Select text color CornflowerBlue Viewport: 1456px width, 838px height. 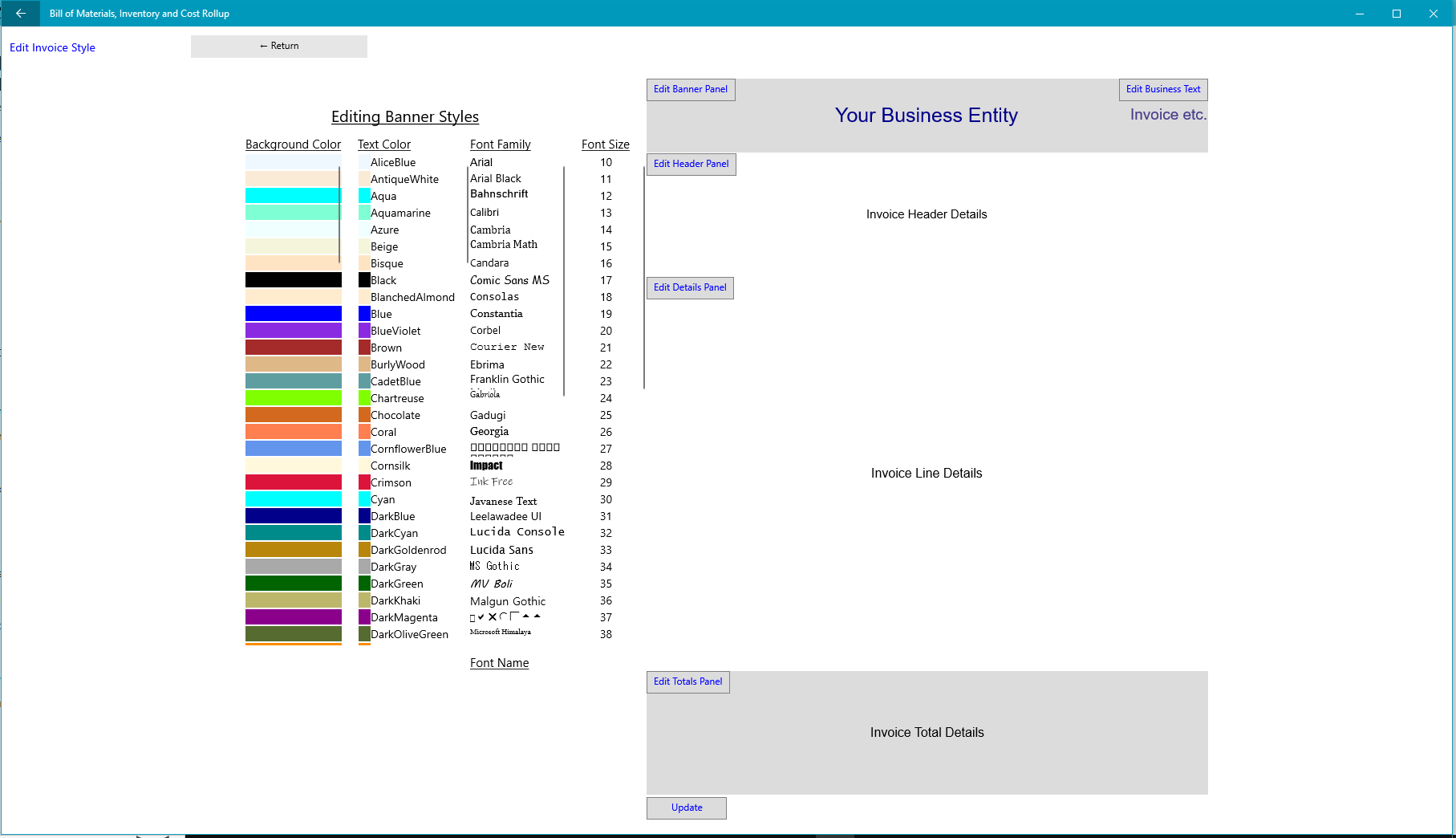pyautogui.click(x=408, y=449)
